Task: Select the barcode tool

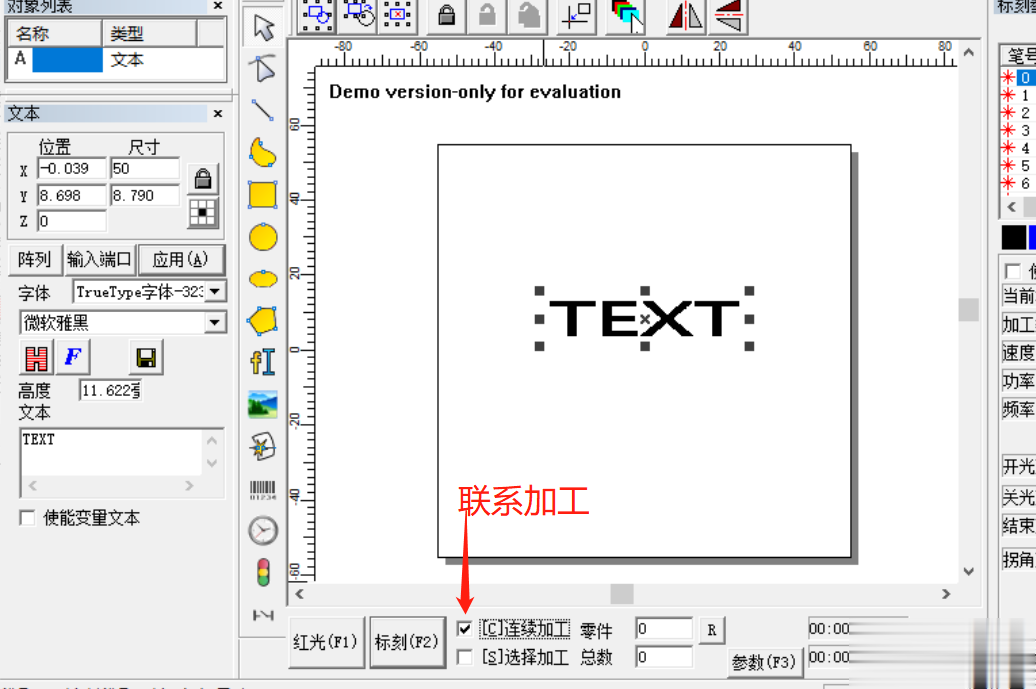Action: coord(262,490)
